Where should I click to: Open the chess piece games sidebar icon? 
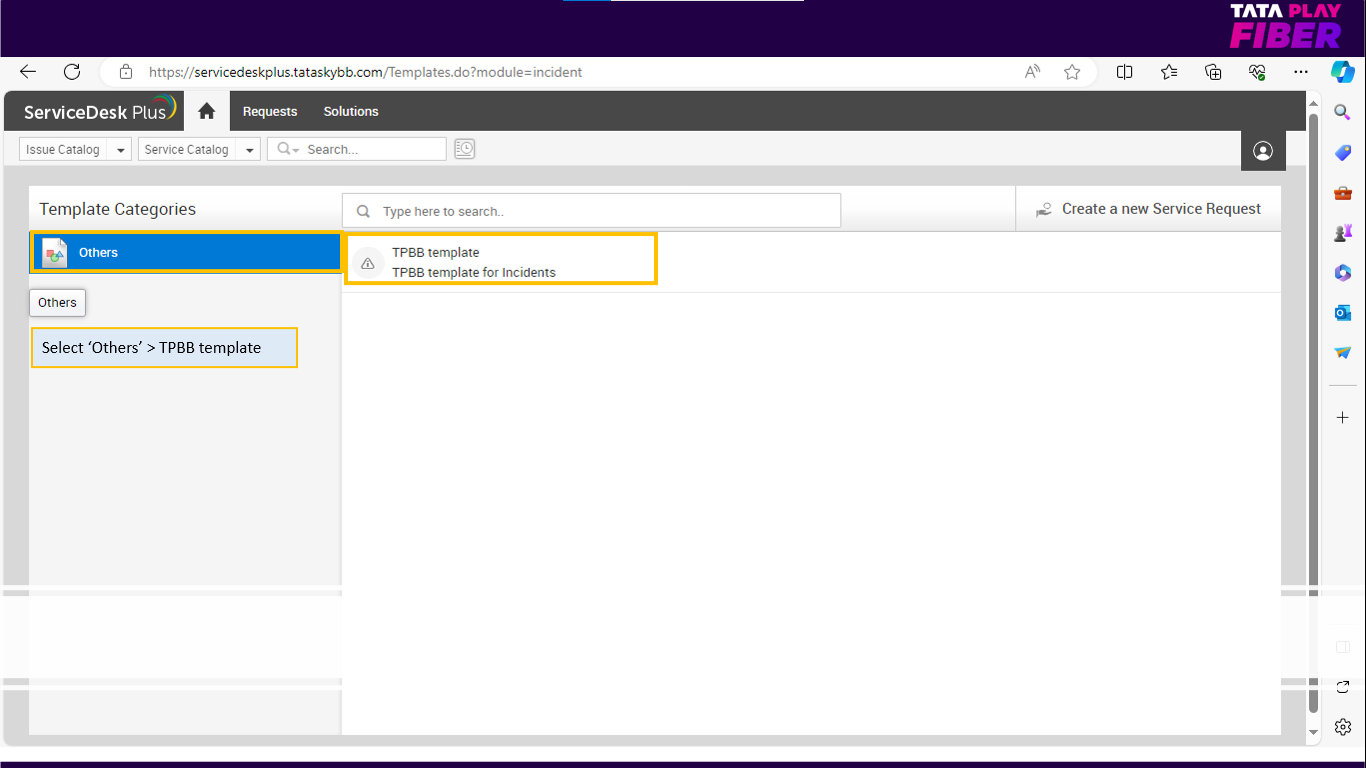click(1342, 232)
